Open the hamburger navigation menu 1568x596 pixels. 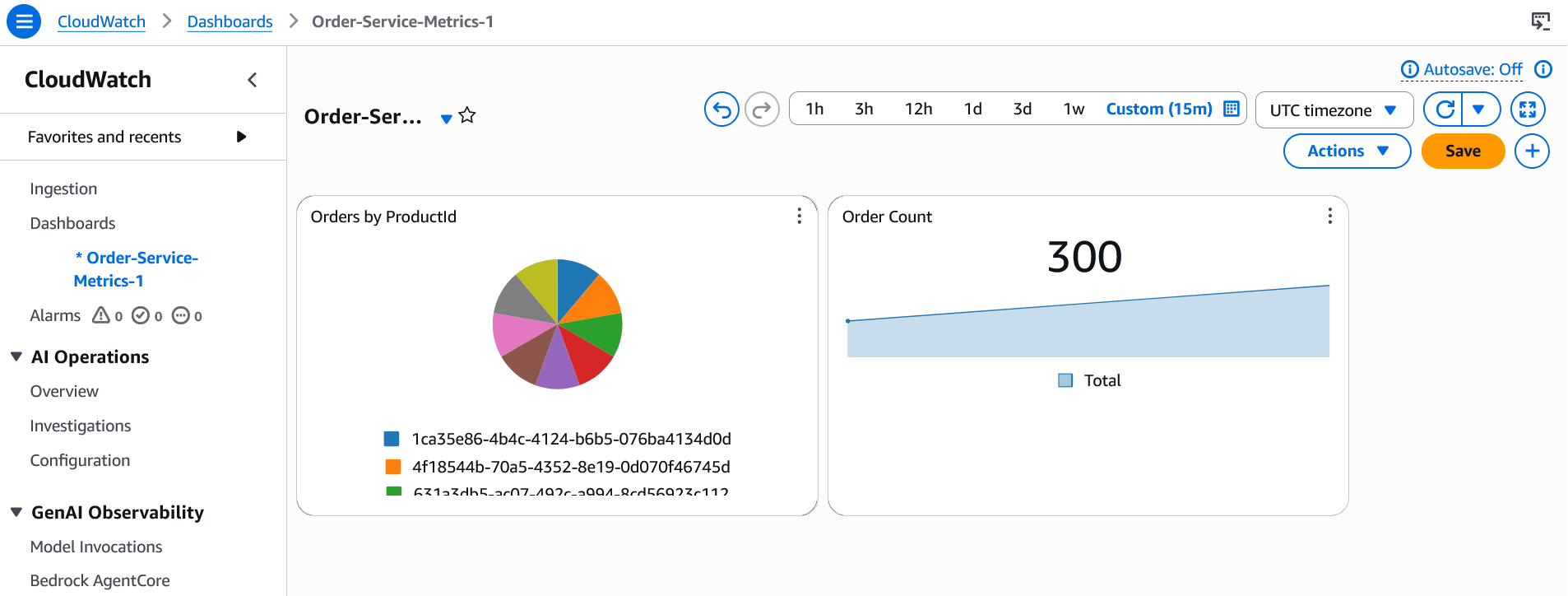tap(24, 21)
